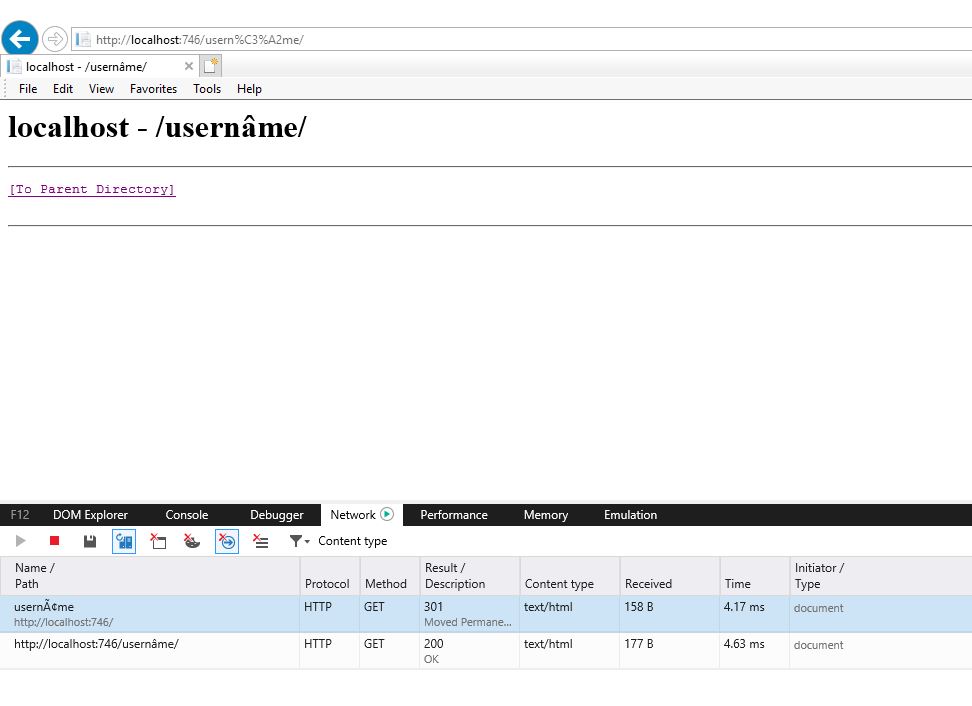The image size is (972, 706).
Task: Sort by the Time column header
Action: [x=754, y=576]
